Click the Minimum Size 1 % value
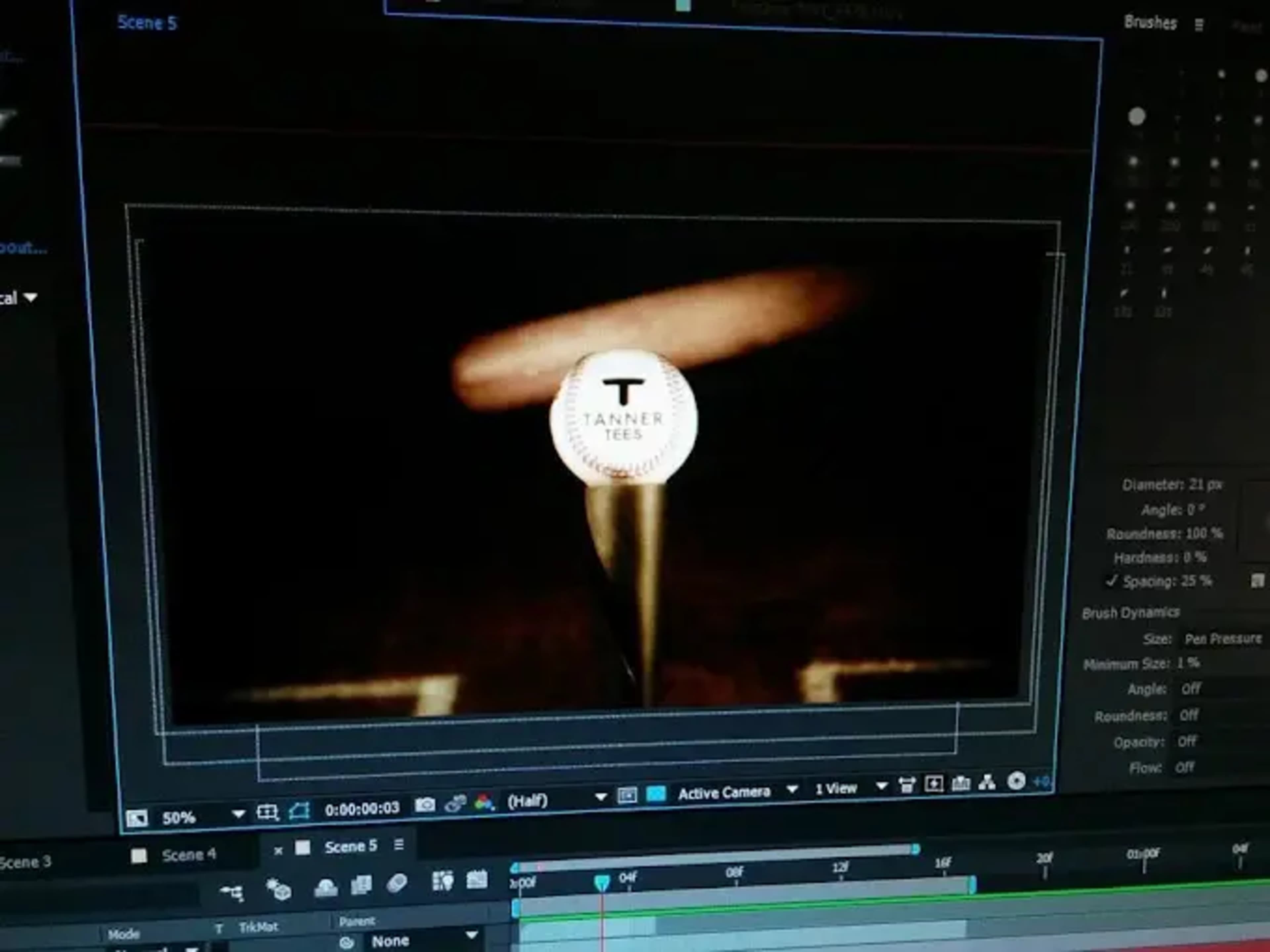The height and width of the screenshot is (952, 1270). [x=1188, y=663]
